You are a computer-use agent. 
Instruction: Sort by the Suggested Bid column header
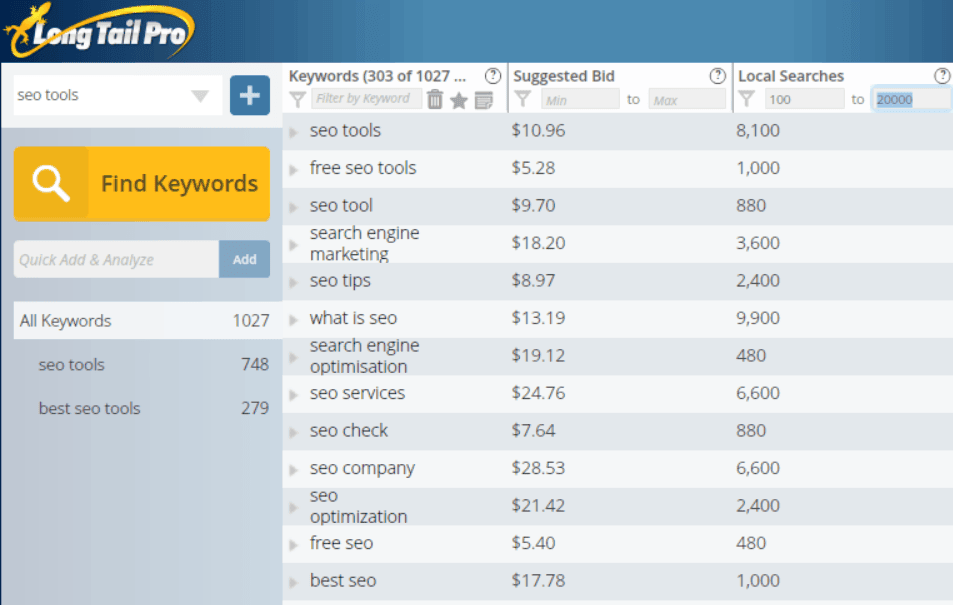coord(564,76)
